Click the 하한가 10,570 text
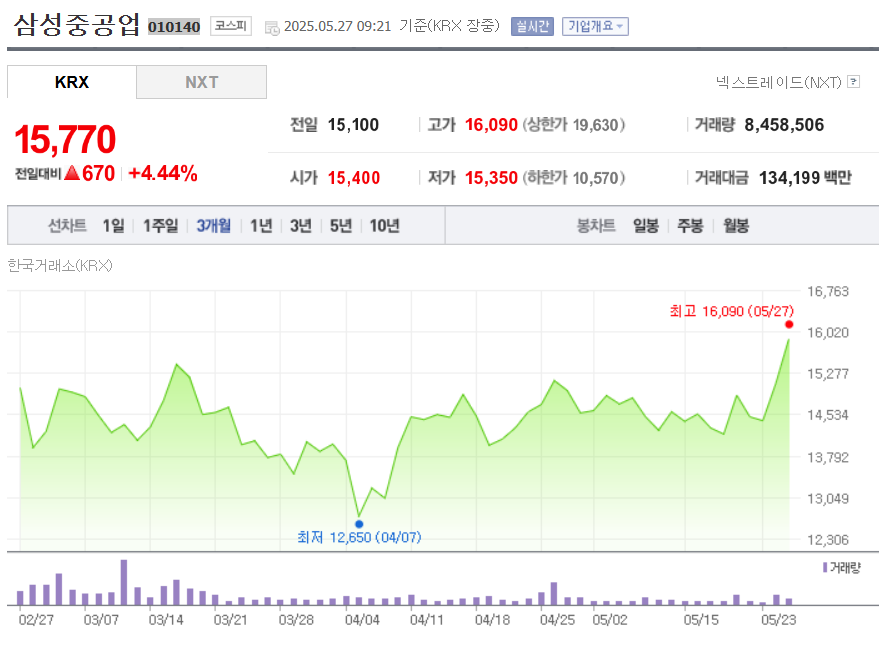 (x=574, y=178)
